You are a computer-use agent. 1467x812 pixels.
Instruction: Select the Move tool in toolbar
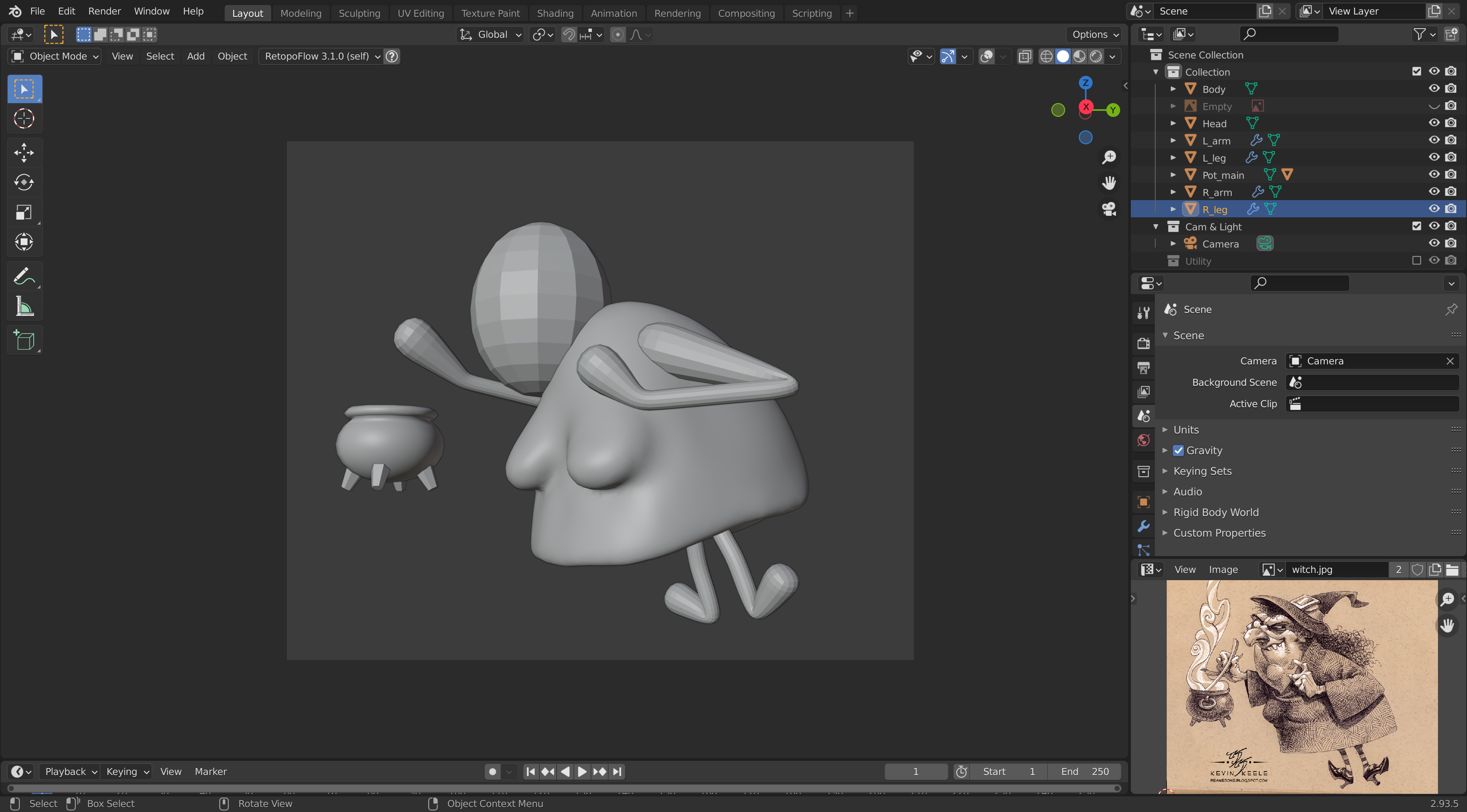[24, 152]
